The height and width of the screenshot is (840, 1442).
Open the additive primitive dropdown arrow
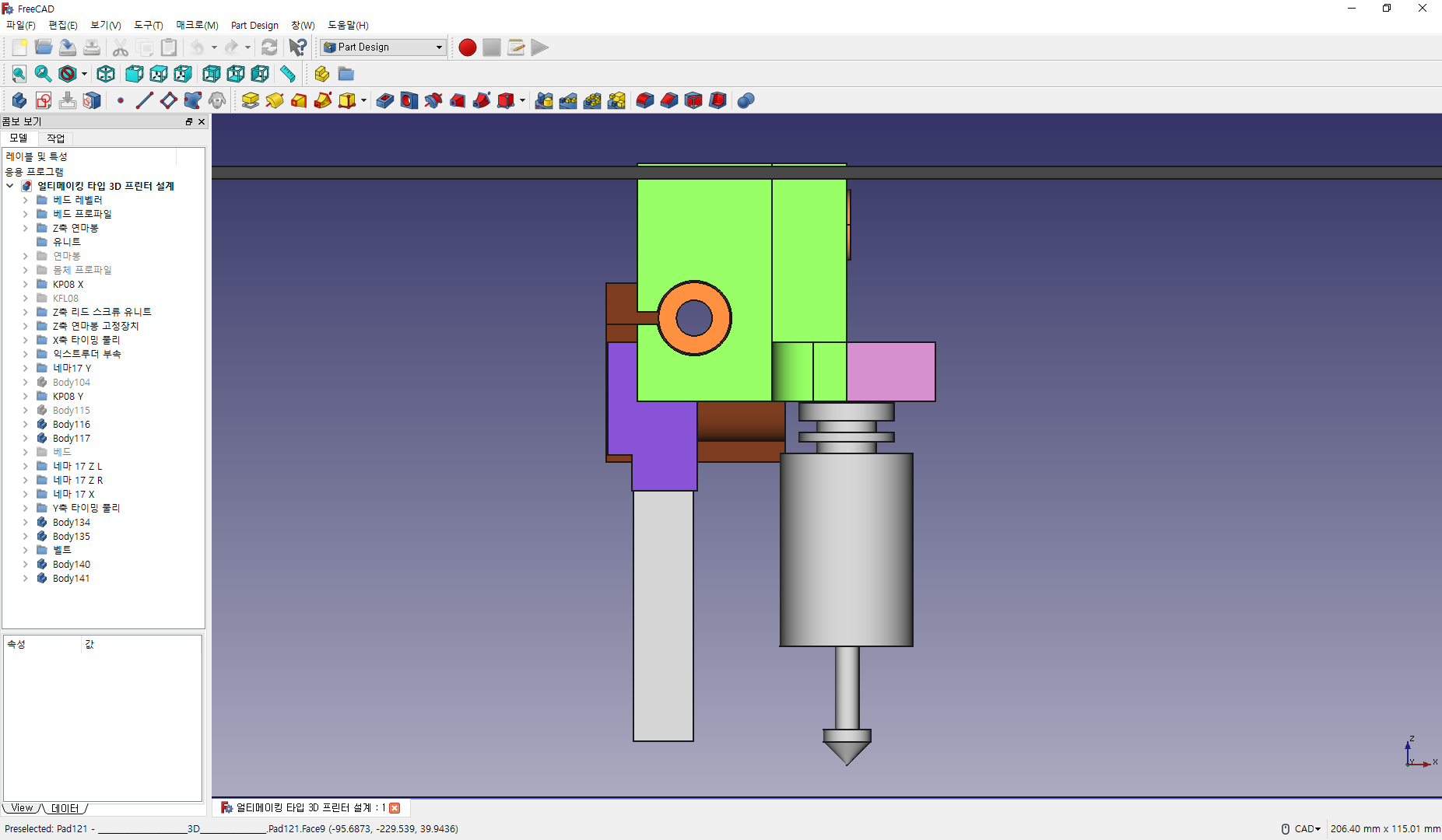click(x=363, y=100)
